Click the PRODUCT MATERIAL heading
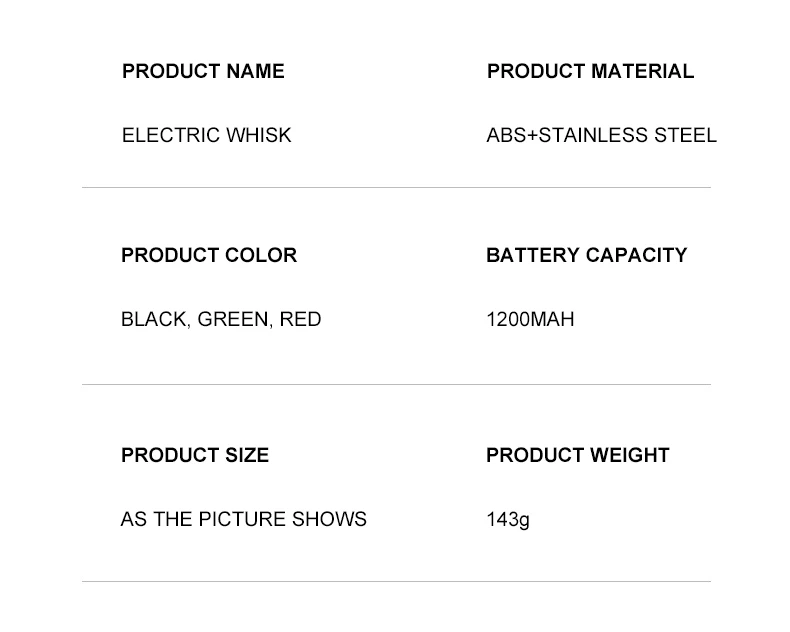 tap(590, 71)
